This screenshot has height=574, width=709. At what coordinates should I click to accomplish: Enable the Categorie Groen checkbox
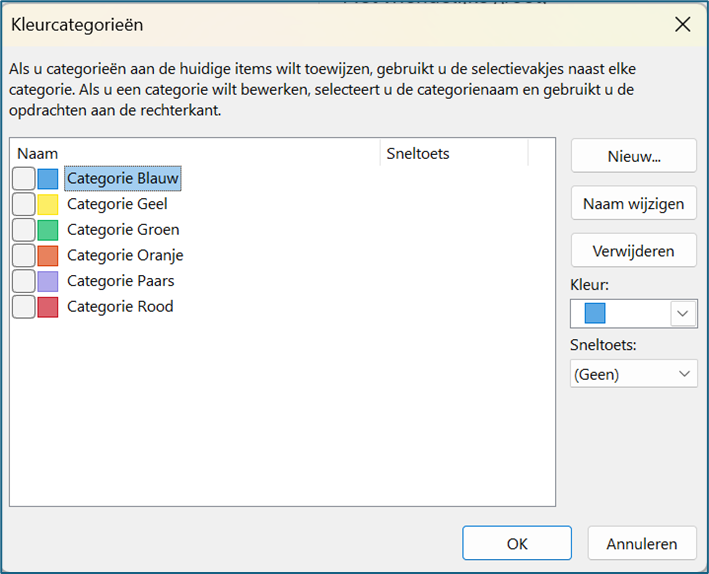coord(23,230)
